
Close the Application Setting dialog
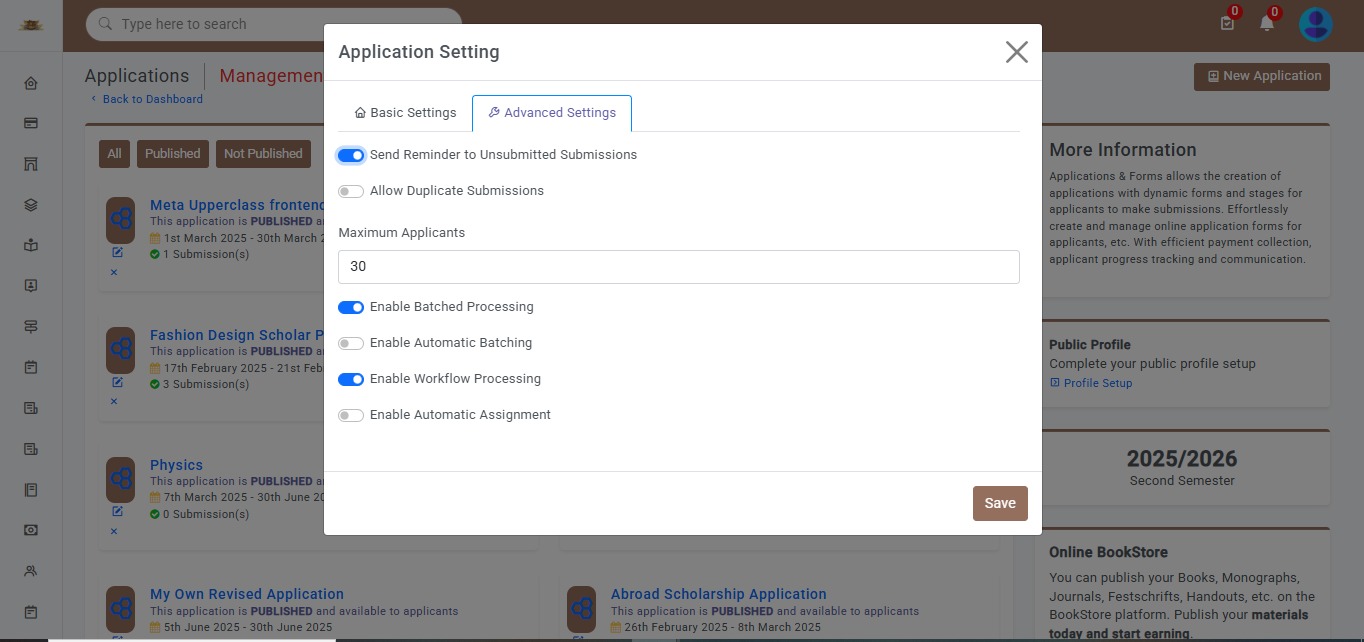1016,52
